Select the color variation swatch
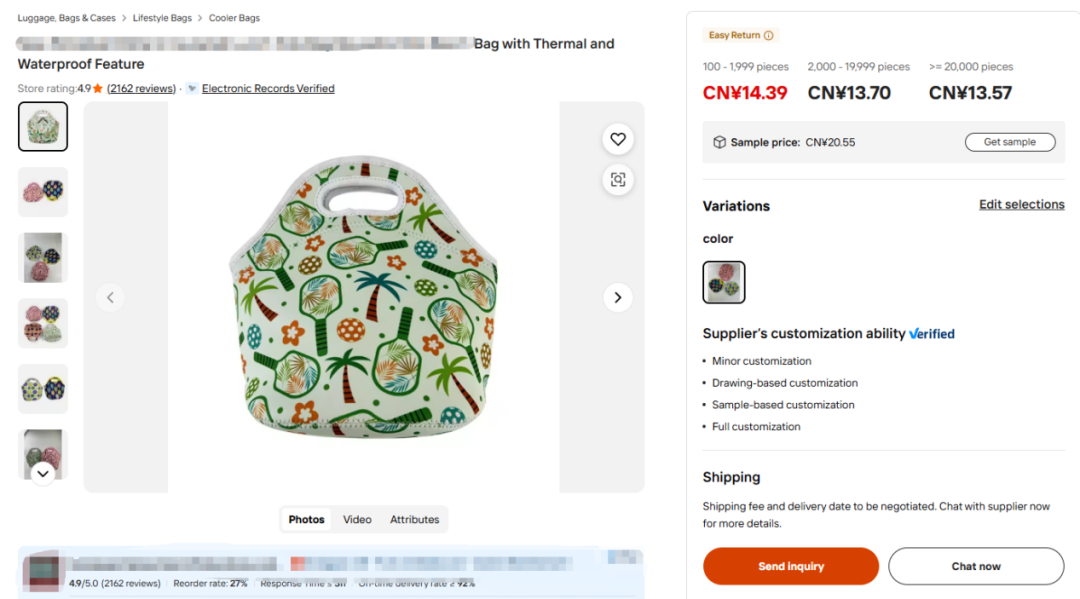 pos(724,282)
